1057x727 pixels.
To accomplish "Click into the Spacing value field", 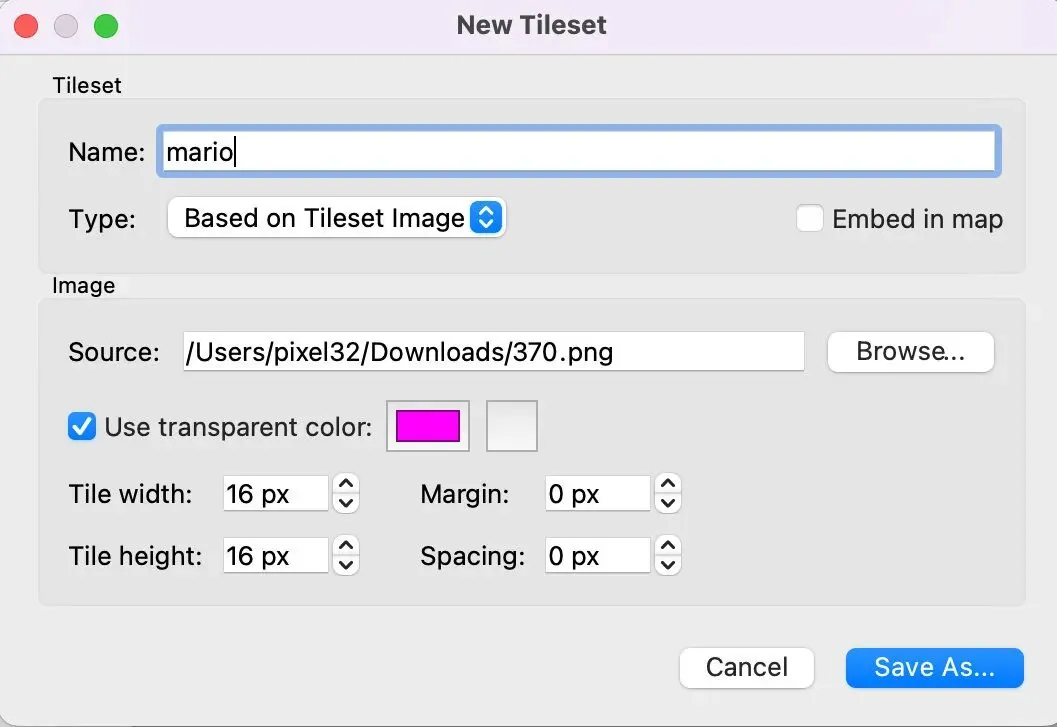I will [598, 556].
